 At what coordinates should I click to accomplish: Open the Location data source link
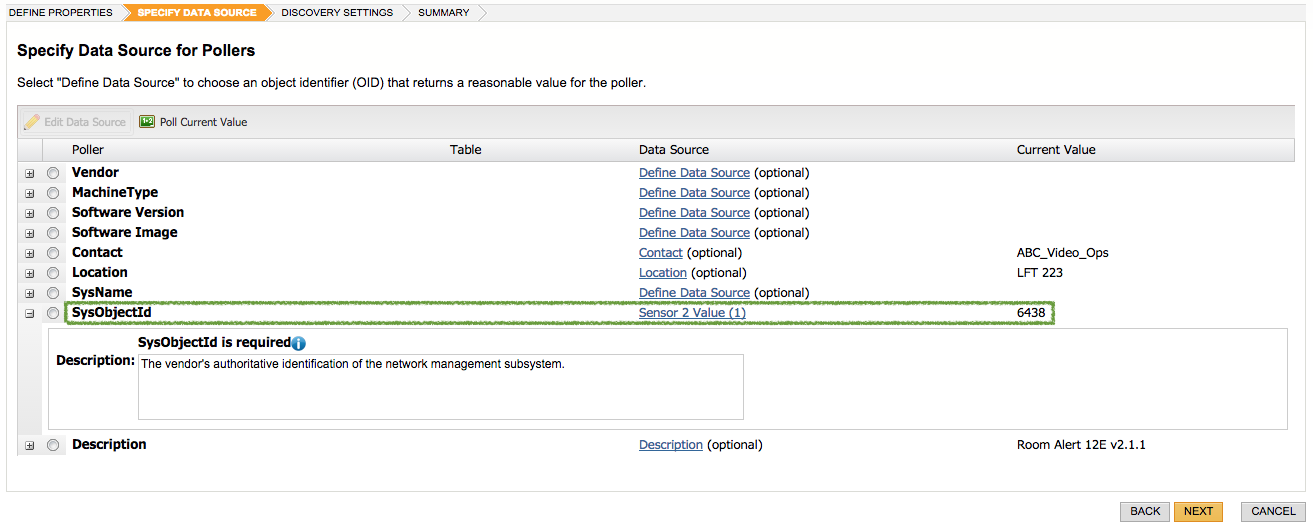pyautogui.click(x=663, y=273)
